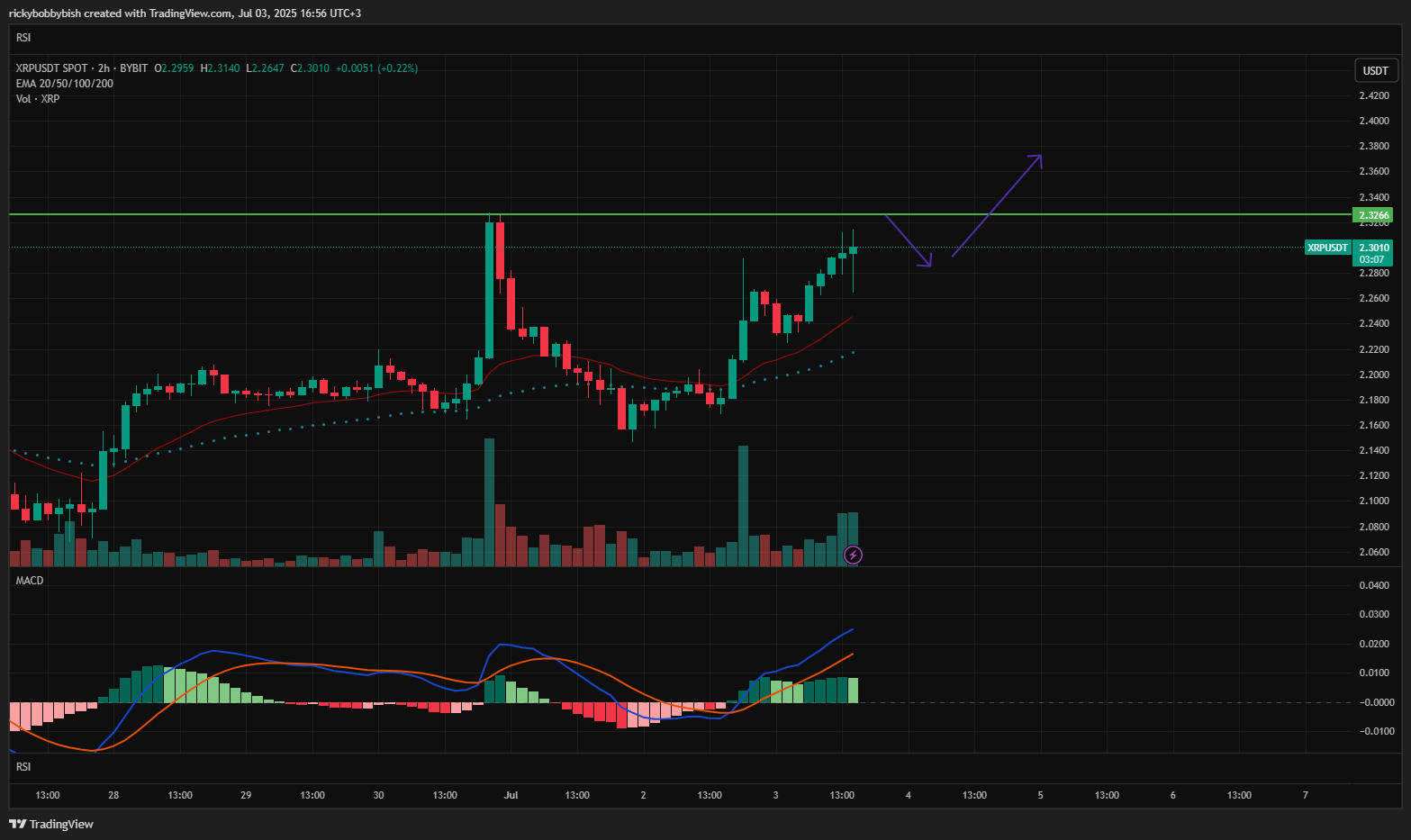Click the open value O2.2959
The height and width of the screenshot is (840, 1411).
[174, 68]
